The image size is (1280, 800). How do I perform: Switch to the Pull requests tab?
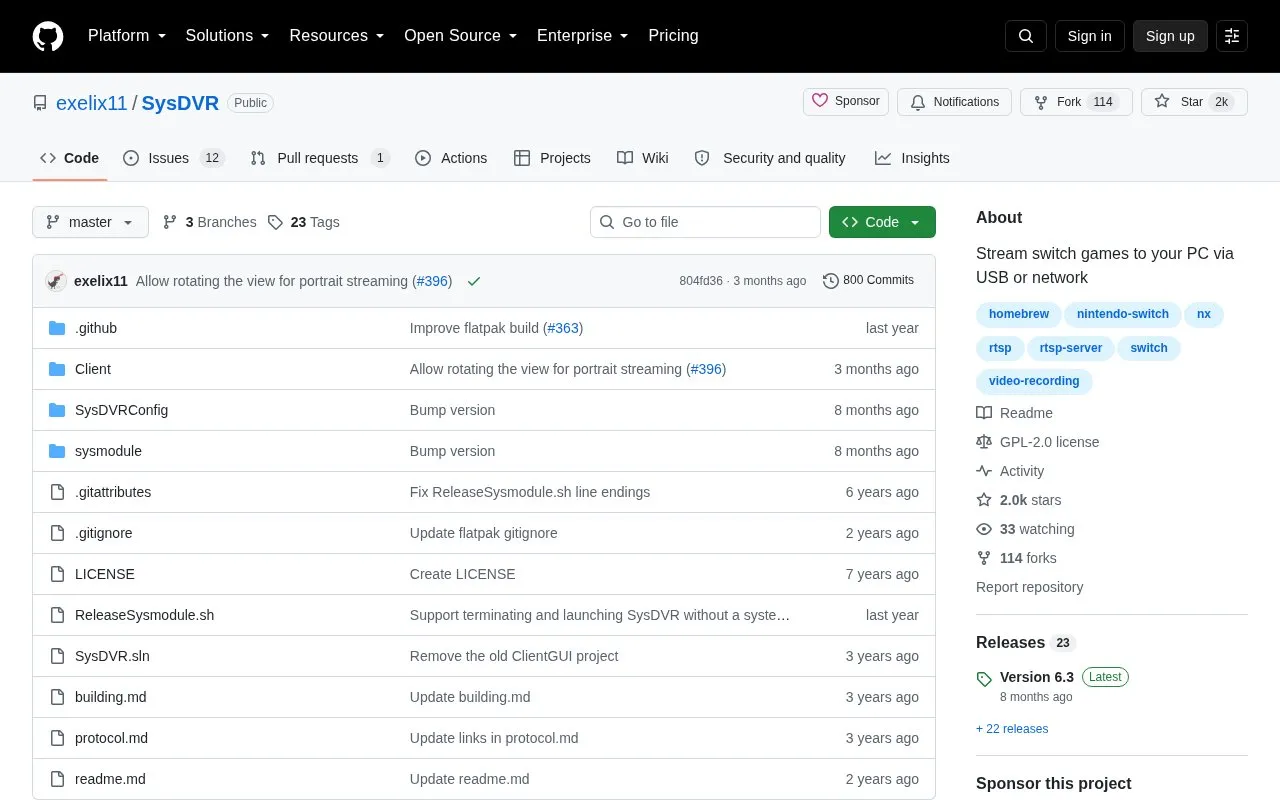[320, 158]
